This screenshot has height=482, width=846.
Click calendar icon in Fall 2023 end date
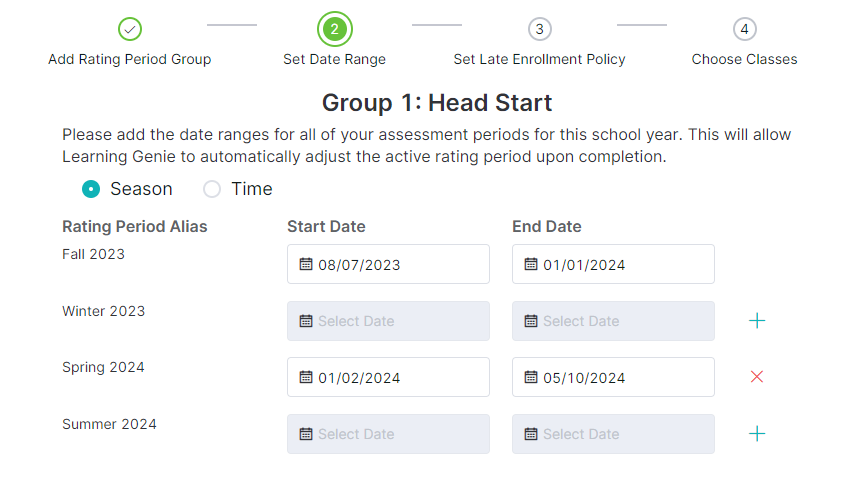(531, 264)
